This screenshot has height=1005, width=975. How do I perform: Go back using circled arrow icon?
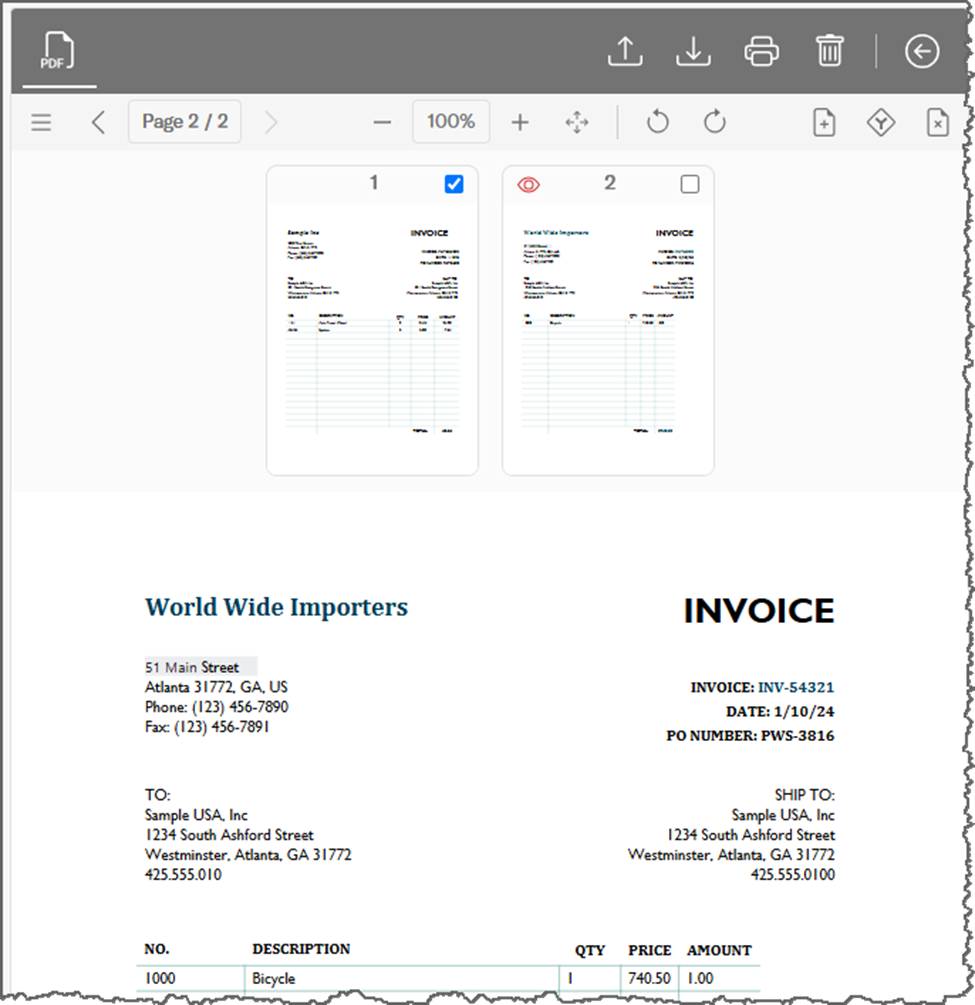pyautogui.click(x=922, y=51)
